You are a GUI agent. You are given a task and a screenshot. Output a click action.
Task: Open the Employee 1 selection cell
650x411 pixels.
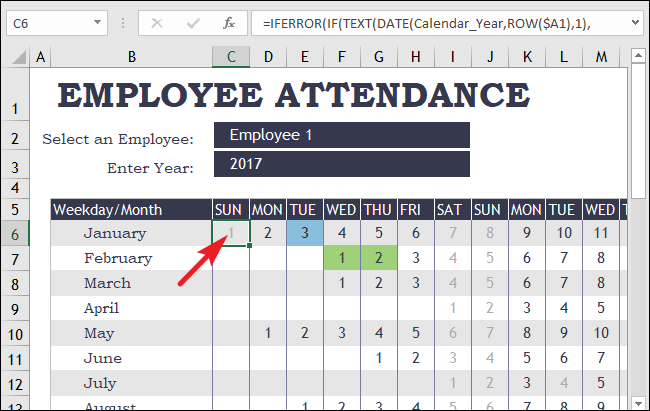pyautogui.click(x=342, y=135)
